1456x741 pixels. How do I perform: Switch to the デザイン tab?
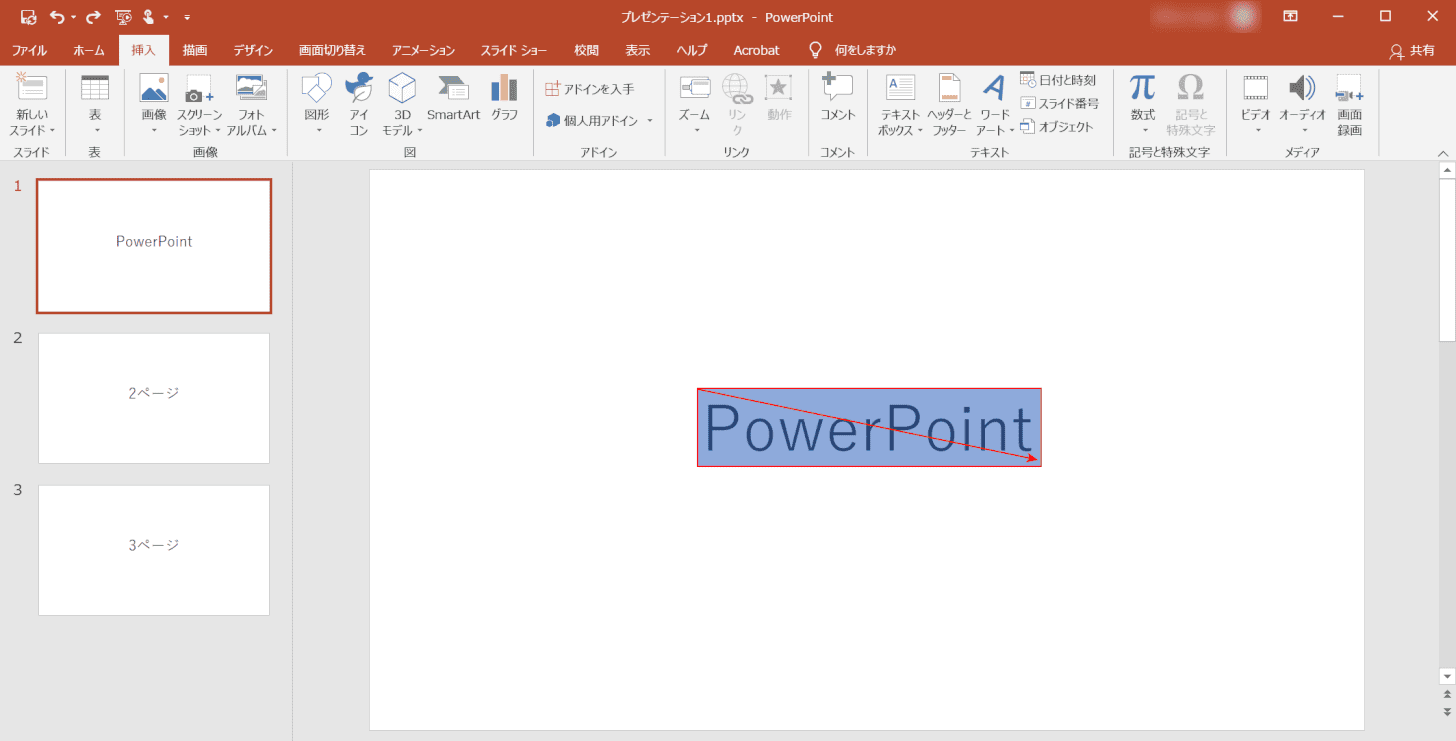click(253, 50)
